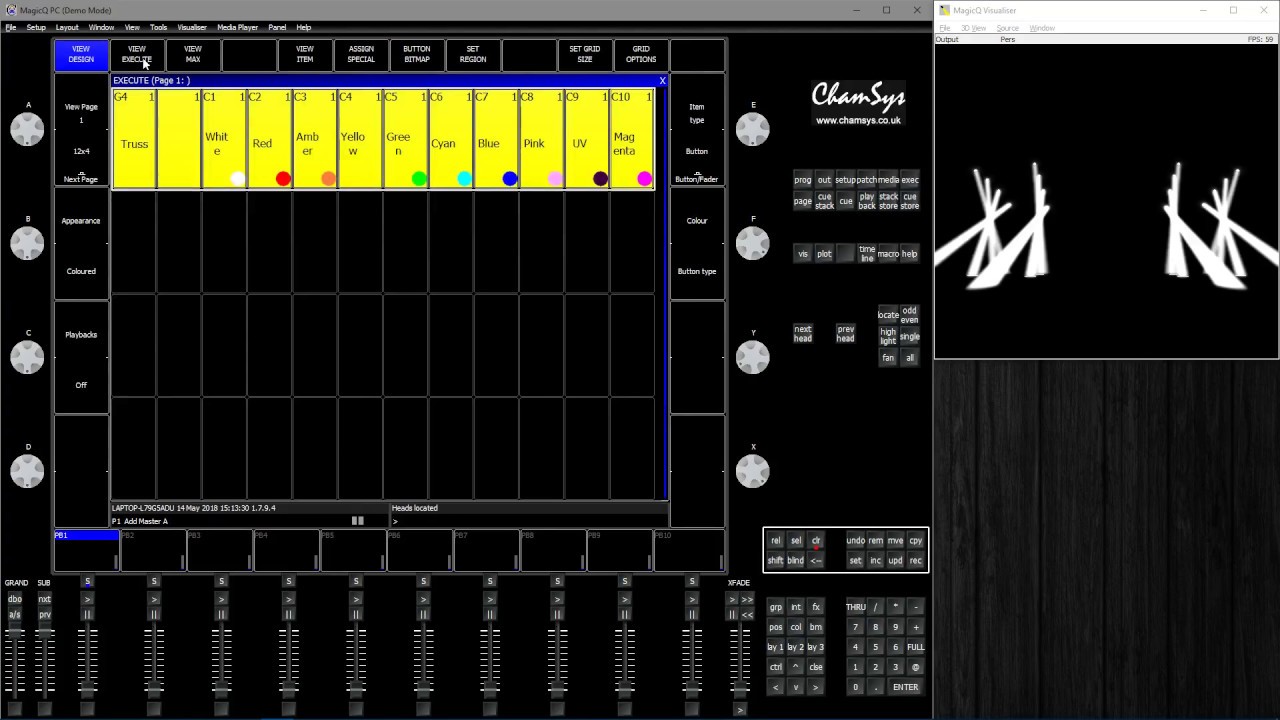The width and height of the screenshot is (1280, 720).
Task: Click the nxt page button
Action: (44, 599)
